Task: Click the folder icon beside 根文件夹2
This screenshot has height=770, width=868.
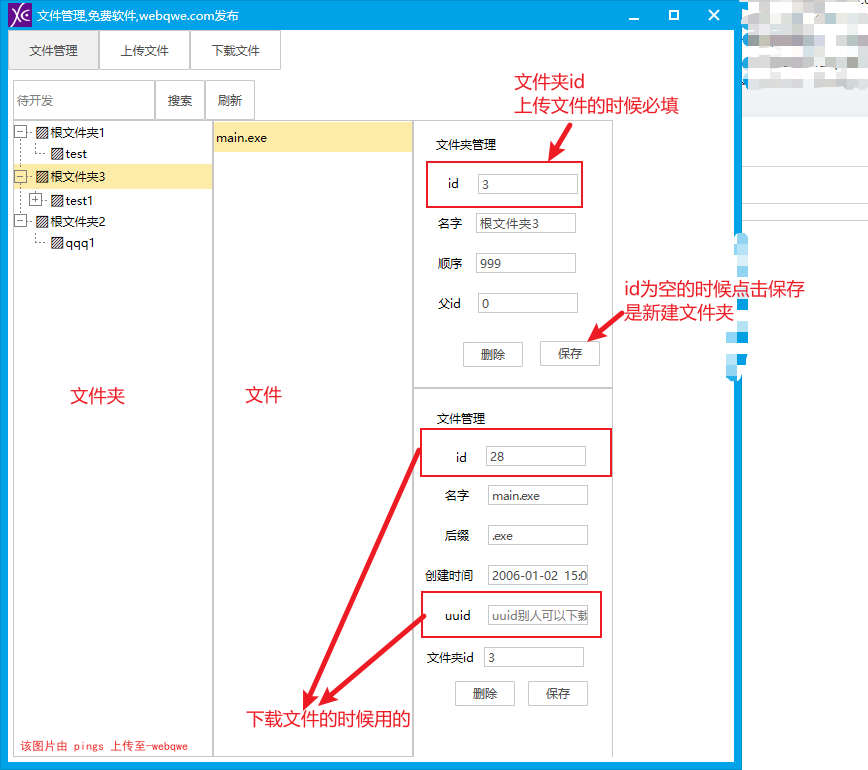Action: point(42,221)
